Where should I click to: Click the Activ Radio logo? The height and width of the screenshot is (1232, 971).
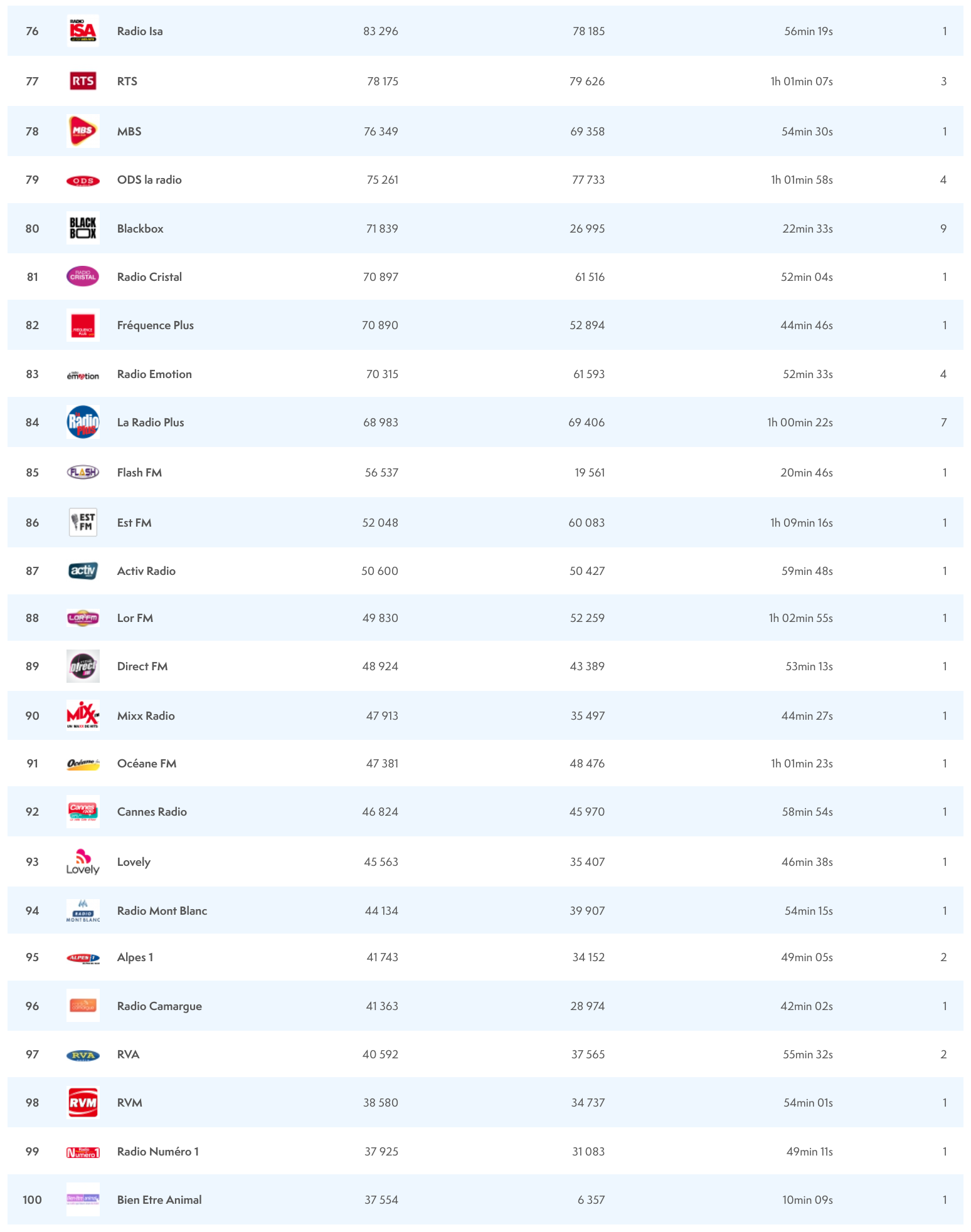(83, 571)
